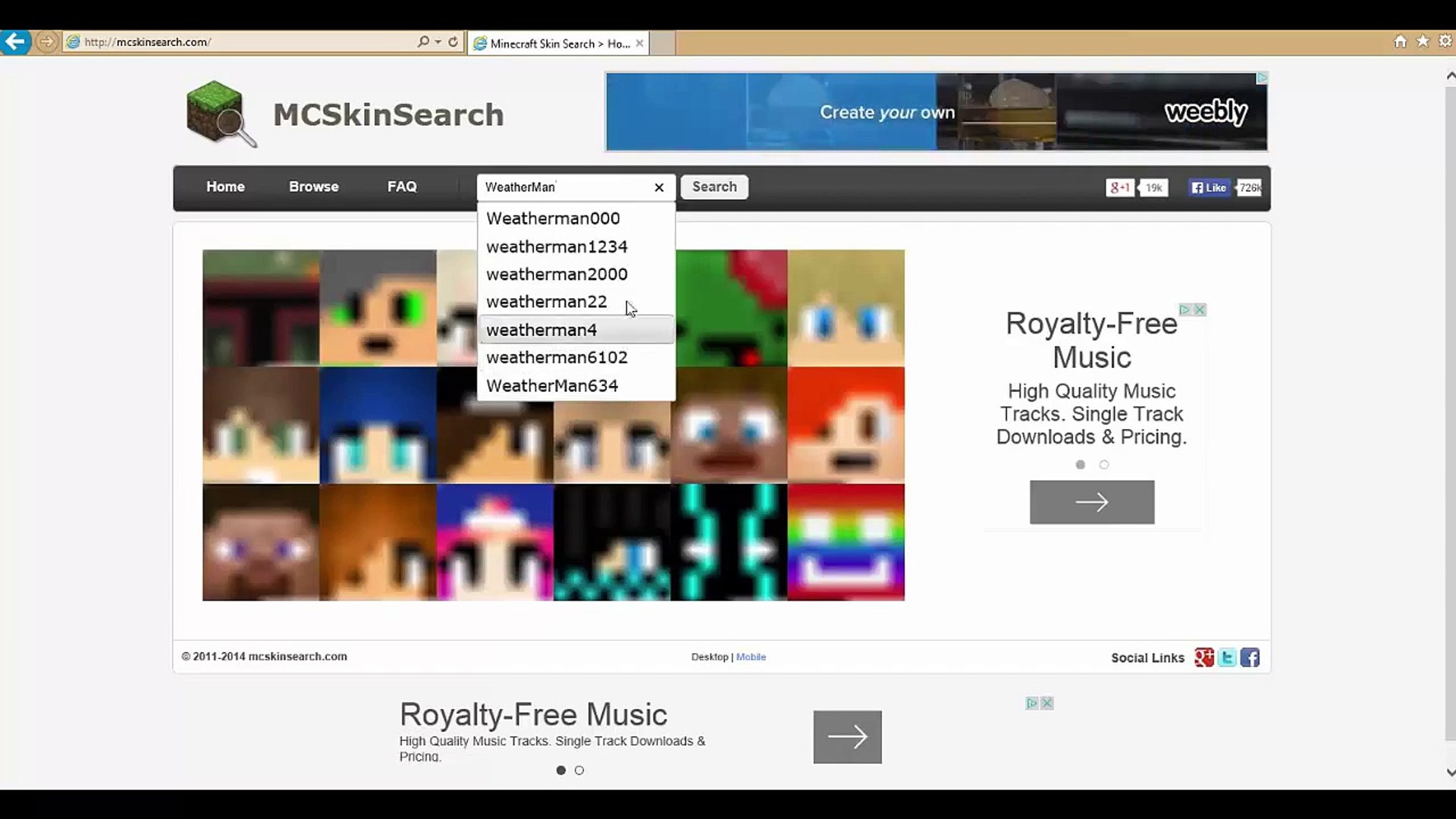Choose WeatherMan634 from suggestion list
1456x819 pixels.
[x=552, y=386]
